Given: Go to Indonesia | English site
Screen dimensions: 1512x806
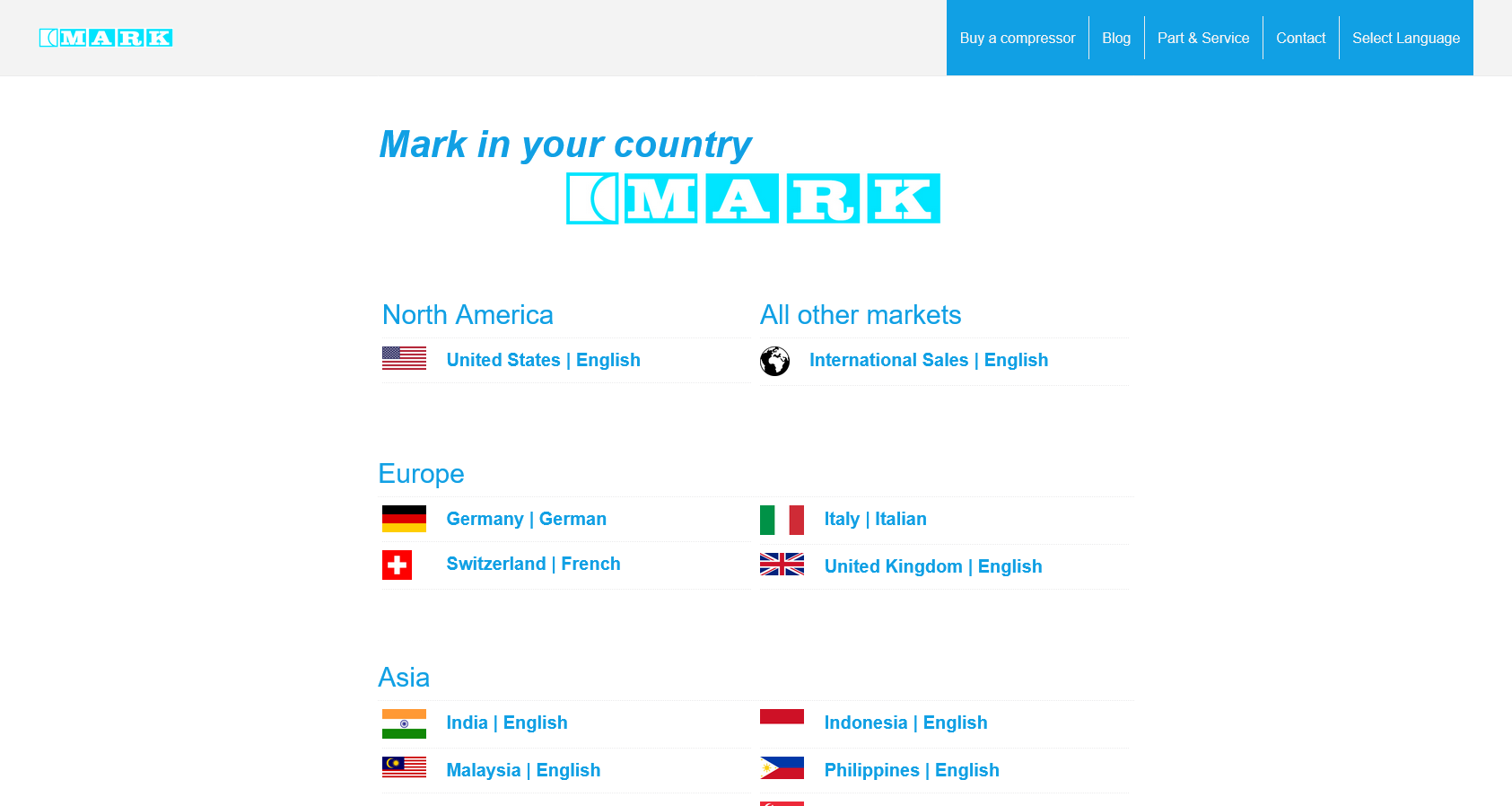Looking at the screenshot, I should 905,723.
